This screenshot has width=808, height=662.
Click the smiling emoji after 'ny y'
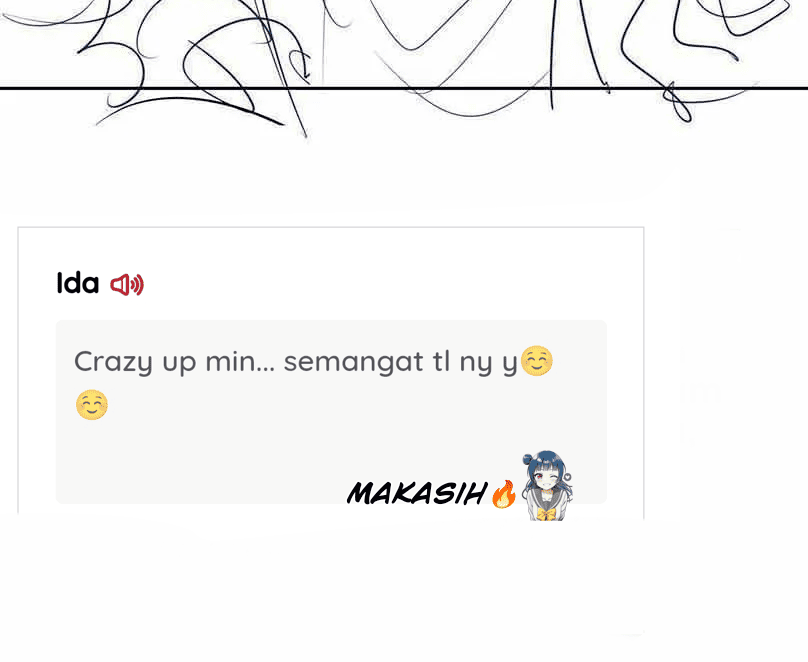point(536,361)
